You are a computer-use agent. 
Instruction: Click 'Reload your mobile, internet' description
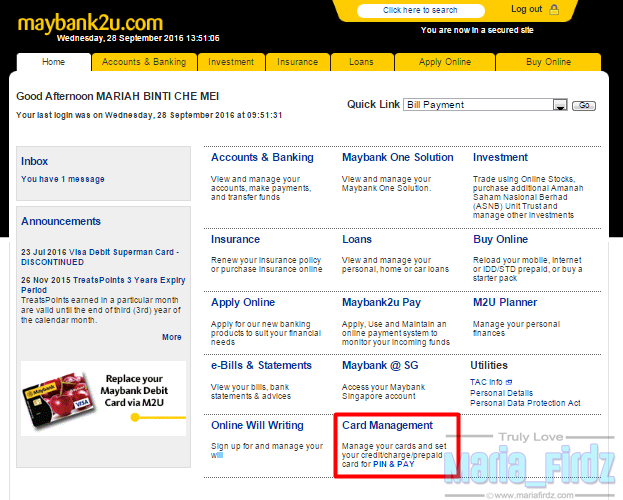coord(527,269)
